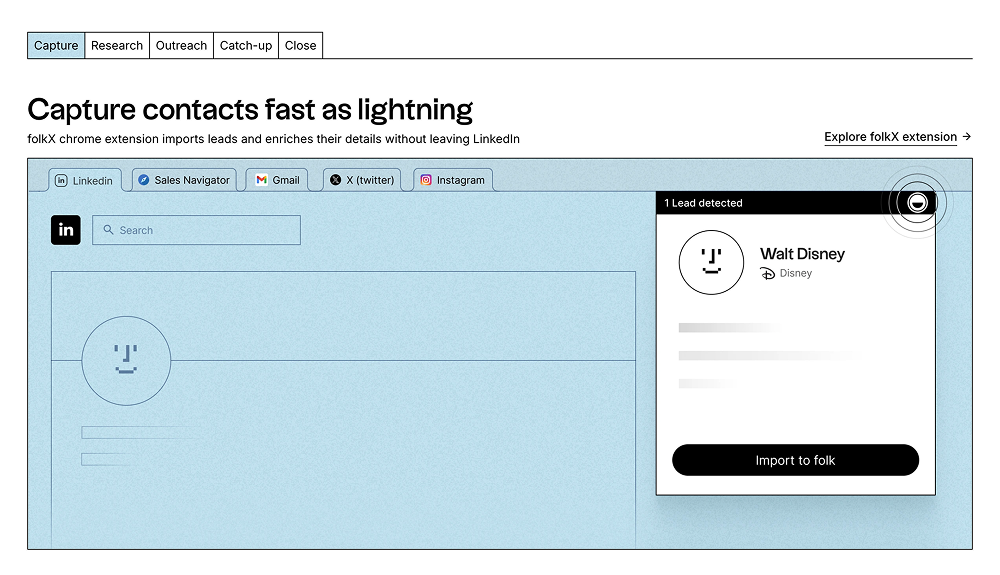1000x575 pixels.
Task: Click the X logo icon
Action: [335, 180]
